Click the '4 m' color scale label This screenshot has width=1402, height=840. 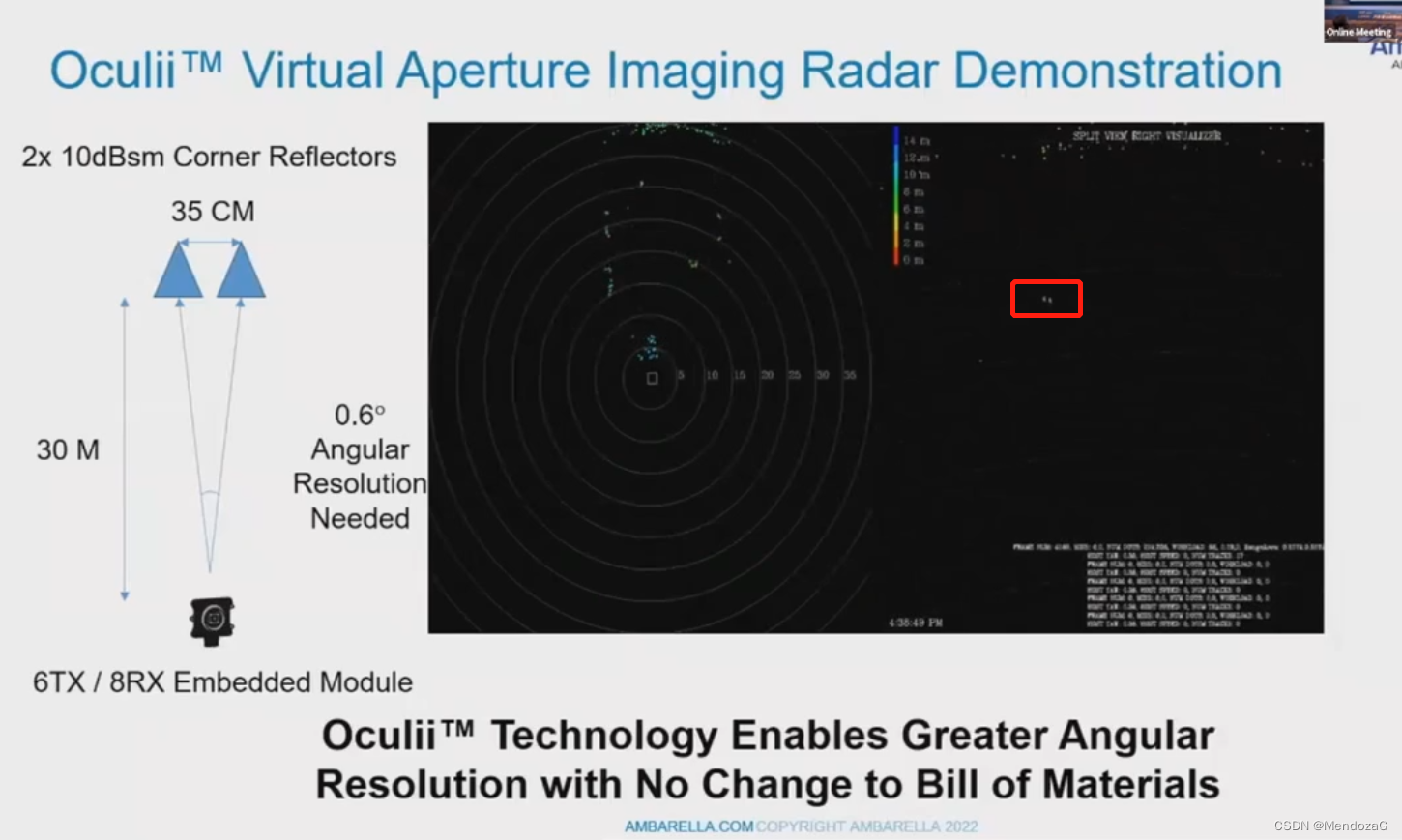[914, 226]
